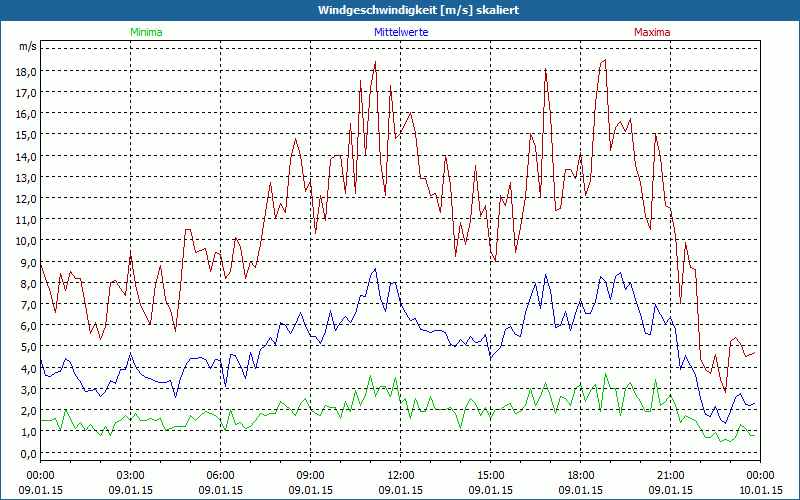Click the "09.01.15" date under 21:00

[x=670, y=490]
